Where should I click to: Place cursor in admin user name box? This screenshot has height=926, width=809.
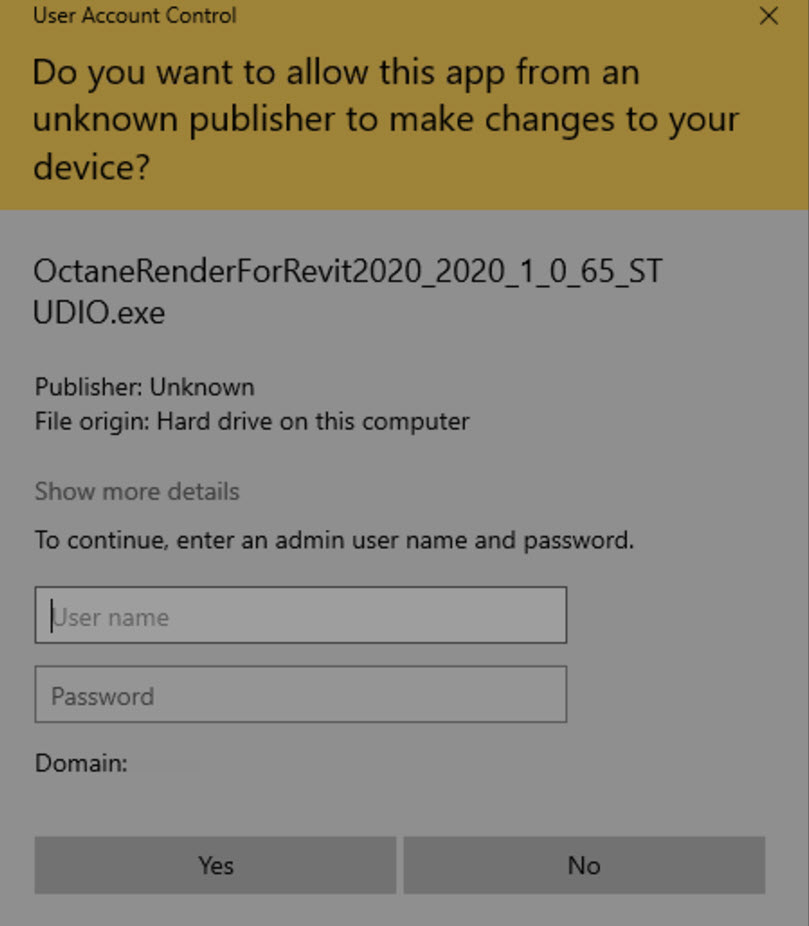tap(300, 616)
